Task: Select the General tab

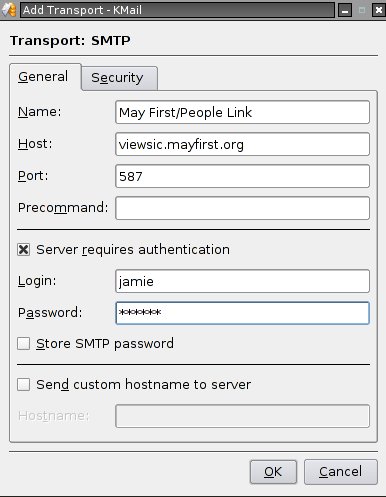Action: point(45,77)
